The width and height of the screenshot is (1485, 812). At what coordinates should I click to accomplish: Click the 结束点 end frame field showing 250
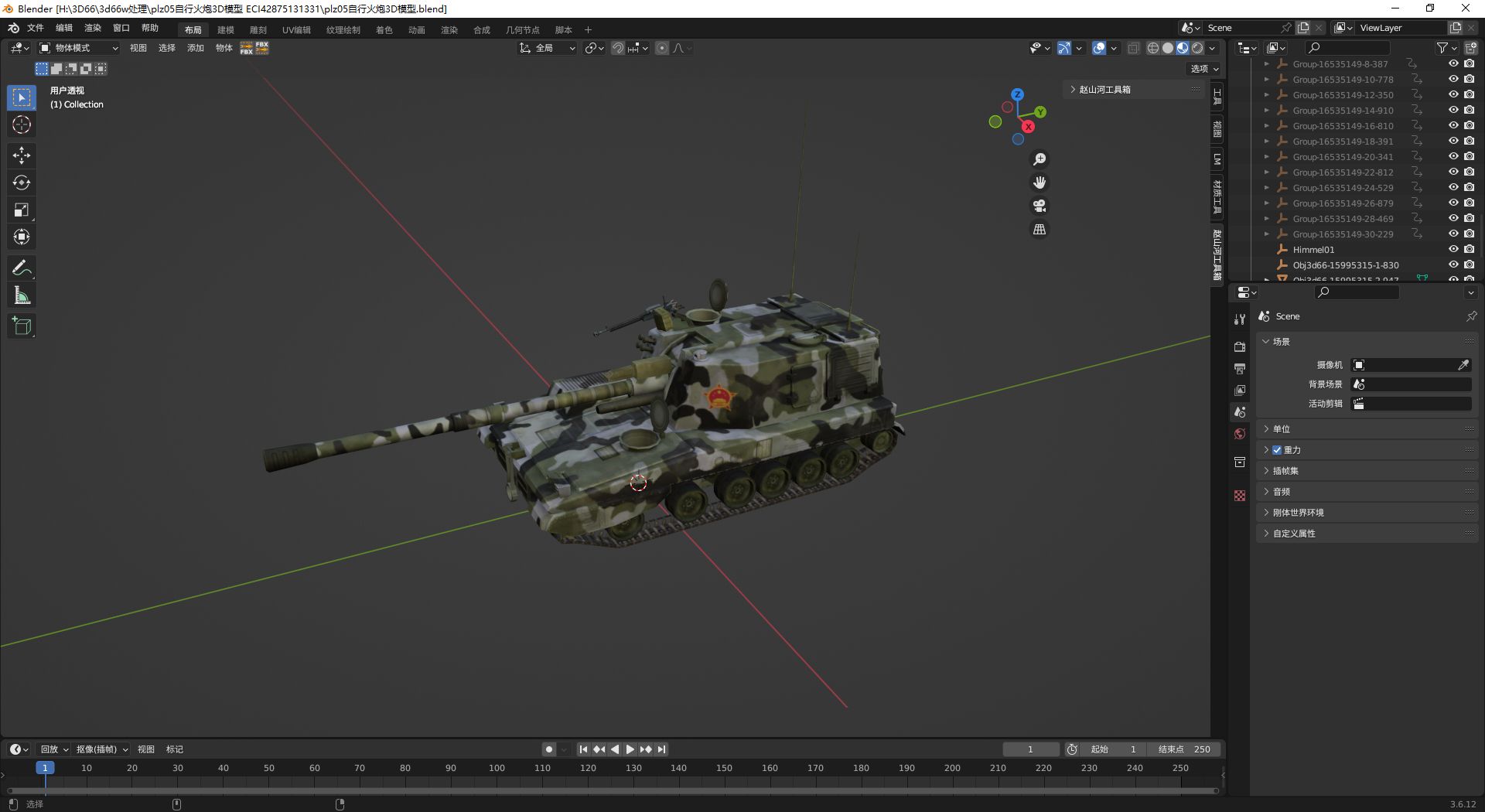click(1184, 749)
